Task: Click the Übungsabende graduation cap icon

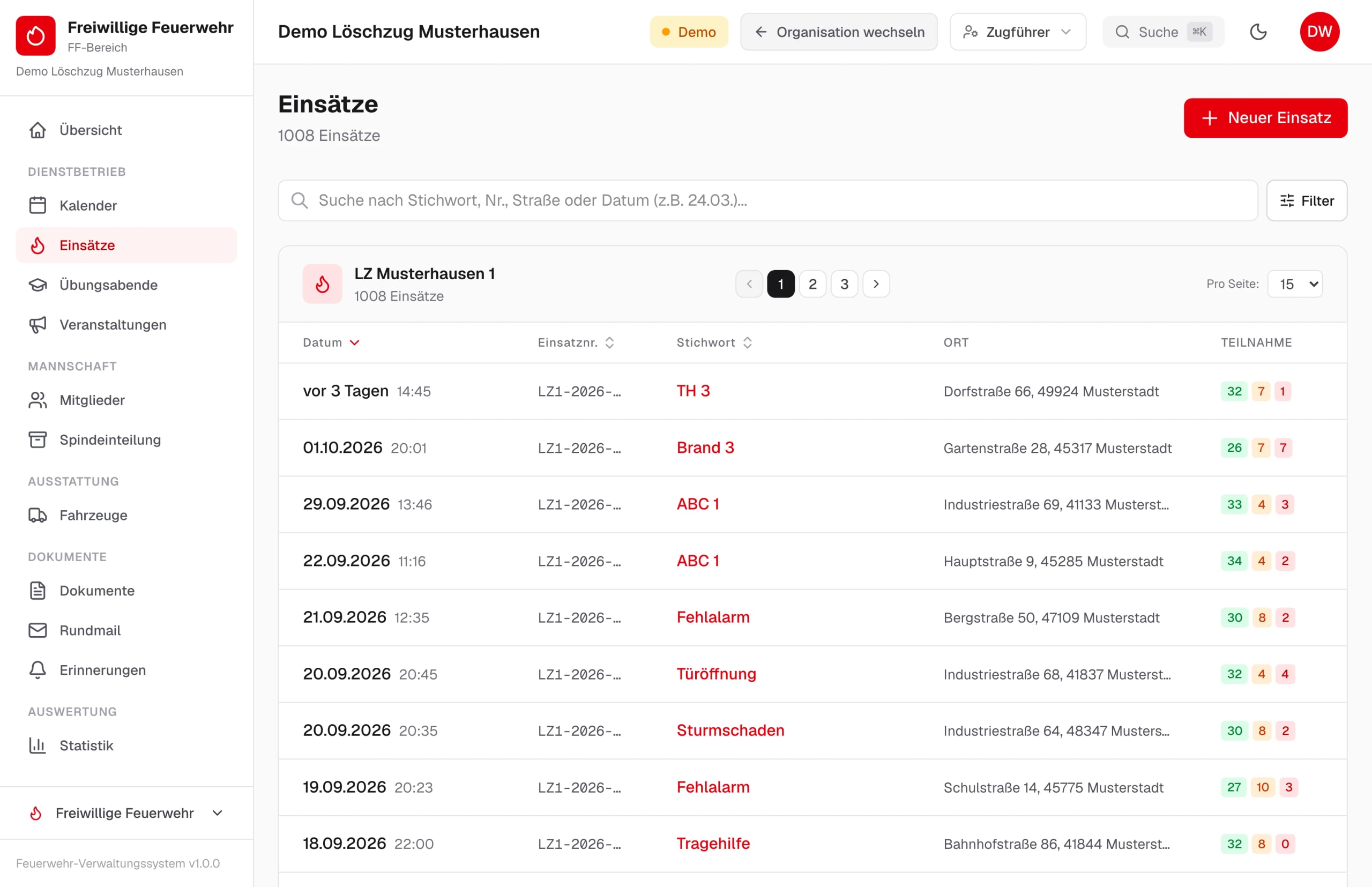Action: pos(38,285)
